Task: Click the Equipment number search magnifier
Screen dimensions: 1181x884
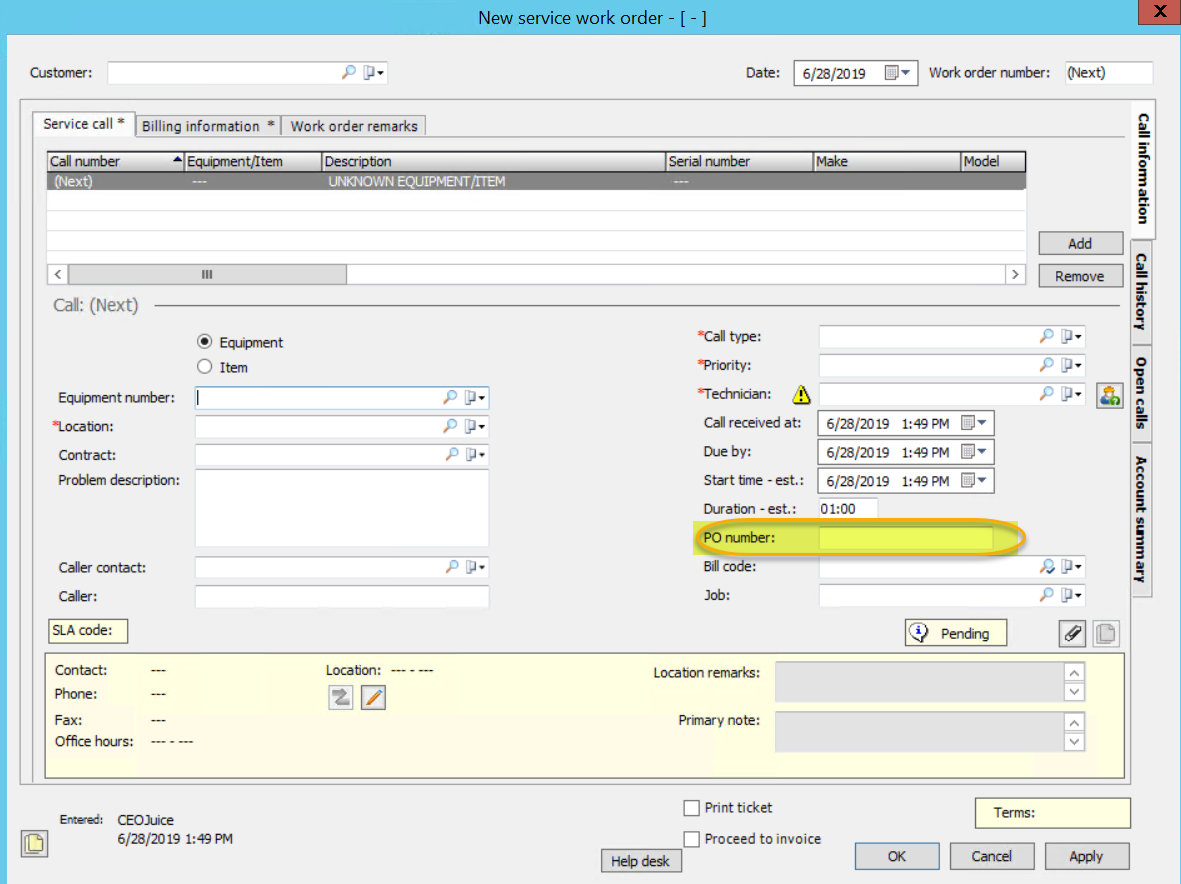Action: (450, 397)
